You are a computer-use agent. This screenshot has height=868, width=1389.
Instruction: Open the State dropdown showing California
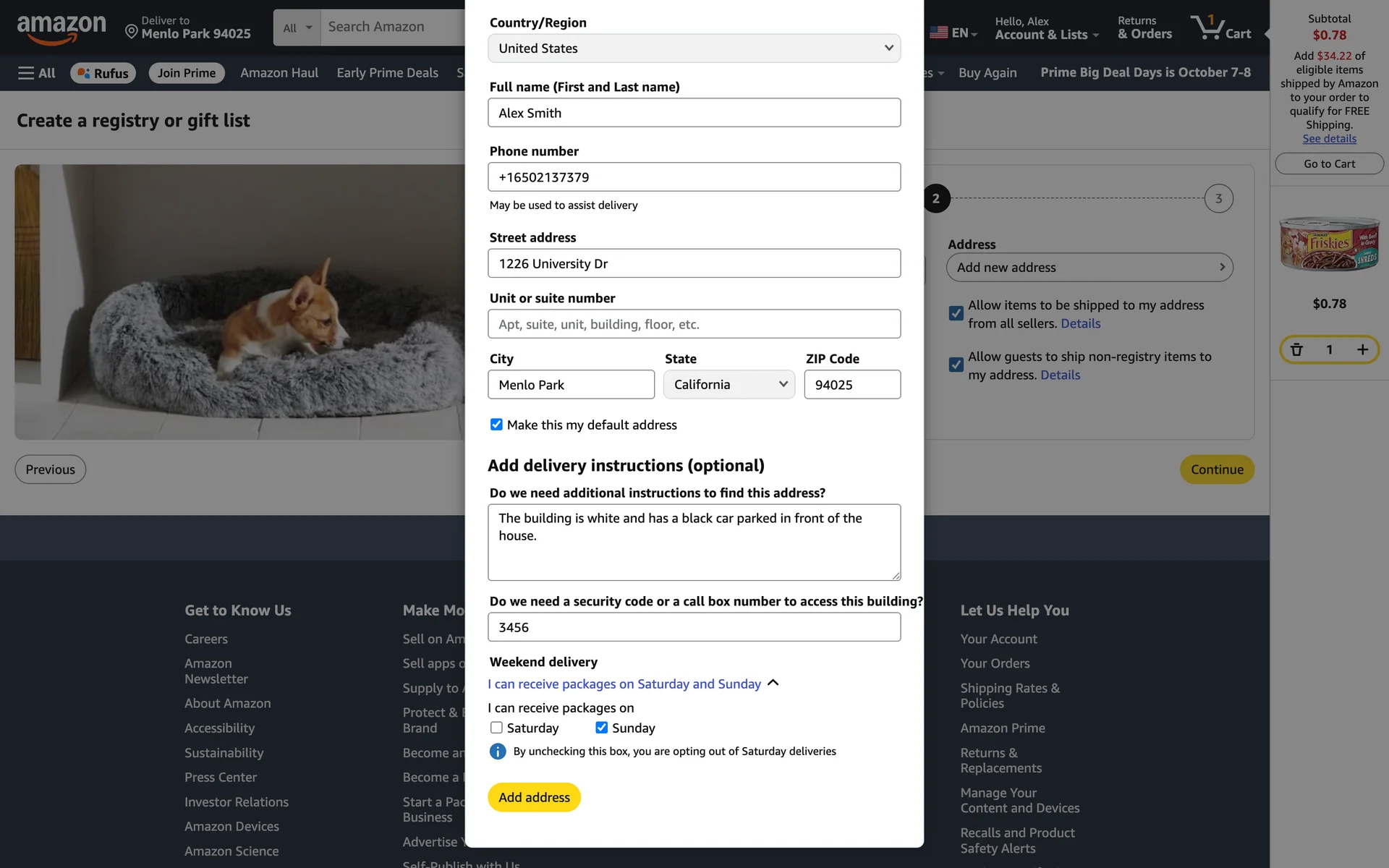pyautogui.click(x=729, y=385)
